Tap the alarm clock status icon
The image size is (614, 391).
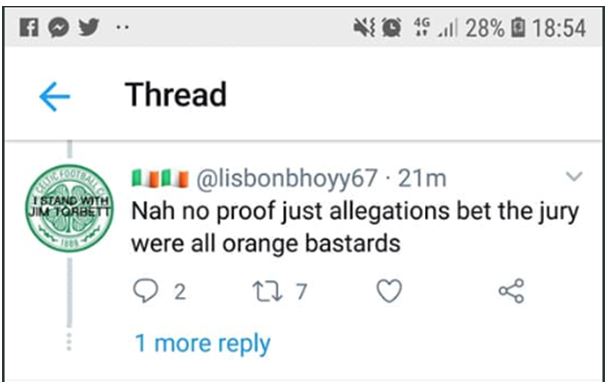[391, 28]
